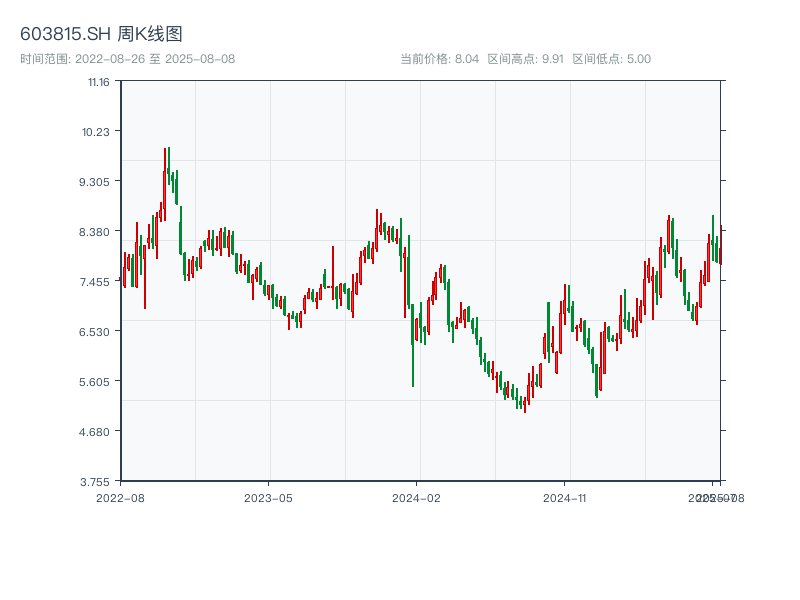Screen dimensions: 800x600
Task: Select the 时间范围 date range text
Action: point(127,59)
